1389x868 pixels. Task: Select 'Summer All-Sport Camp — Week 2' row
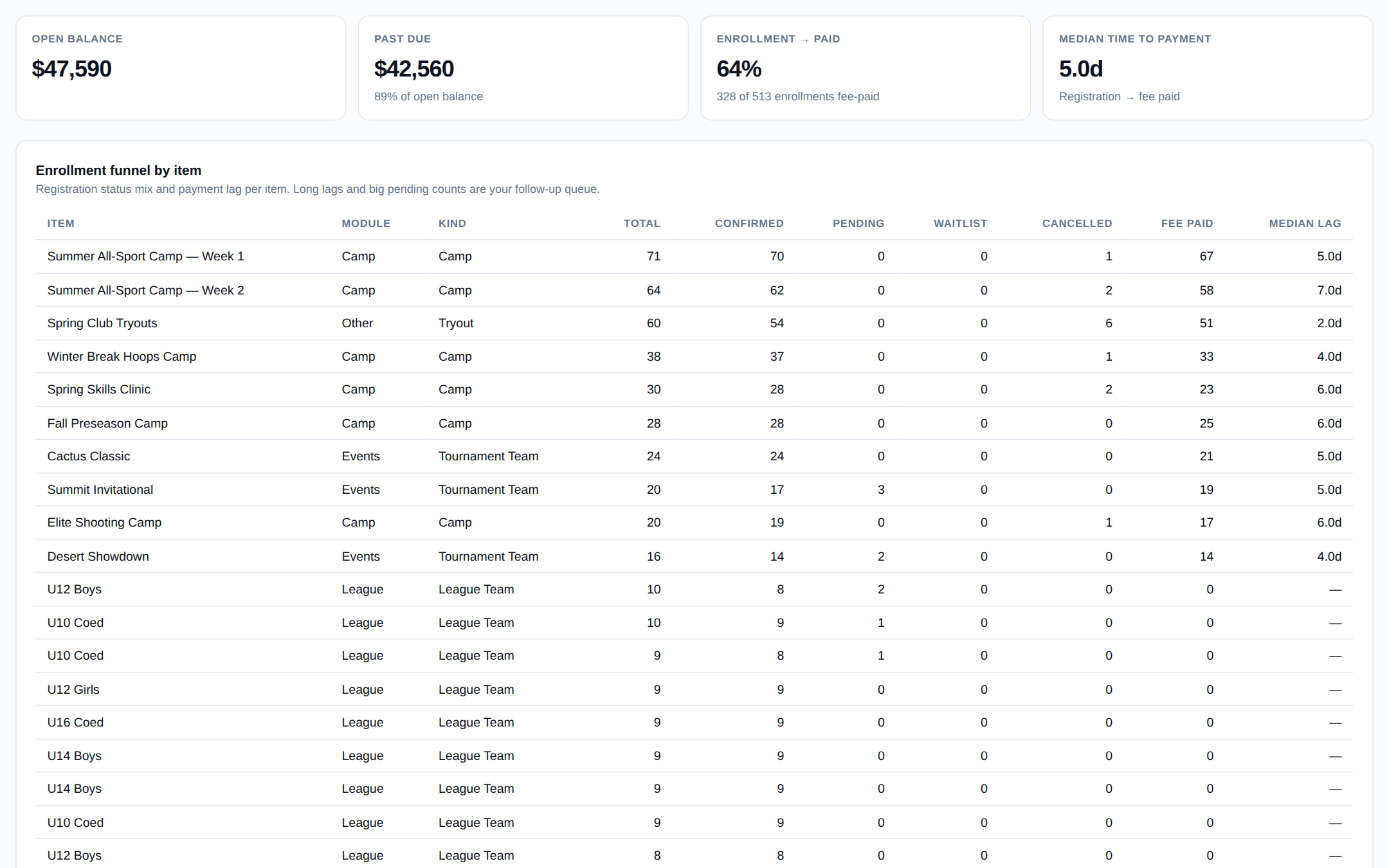click(x=694, y=290)
